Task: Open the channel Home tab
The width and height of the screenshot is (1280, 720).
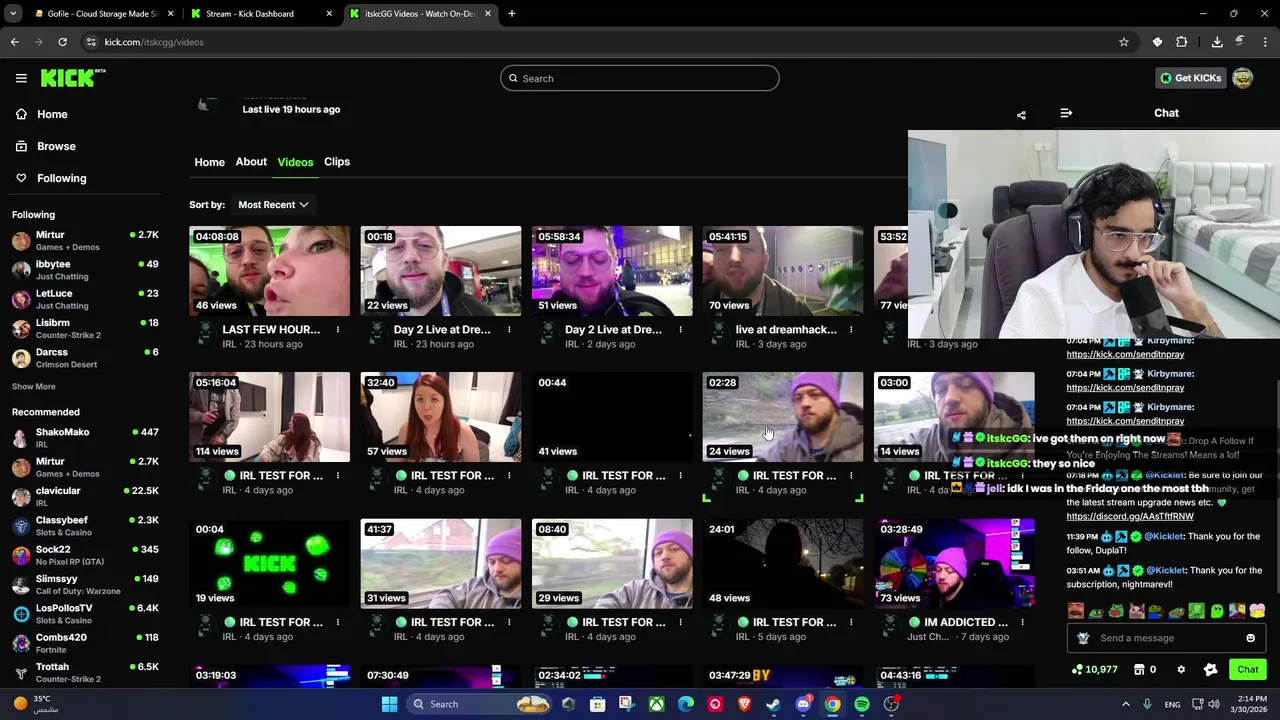Action: click(209, 162)
